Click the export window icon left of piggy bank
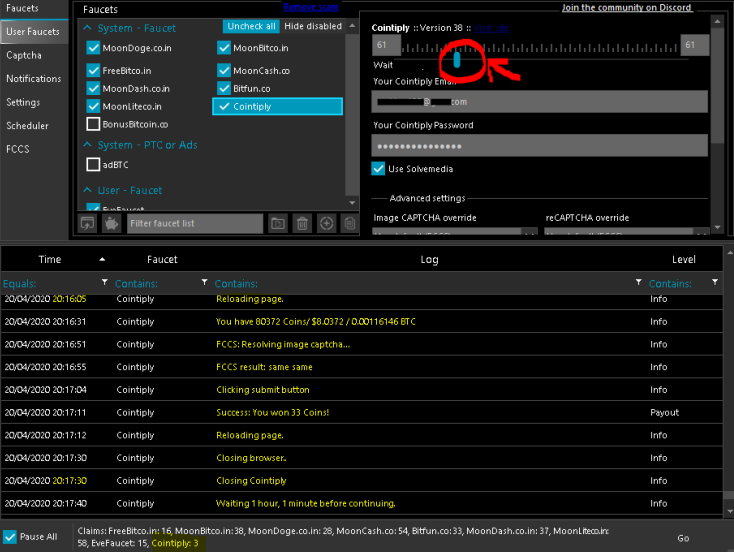734x553 pixels. point(88,223)
